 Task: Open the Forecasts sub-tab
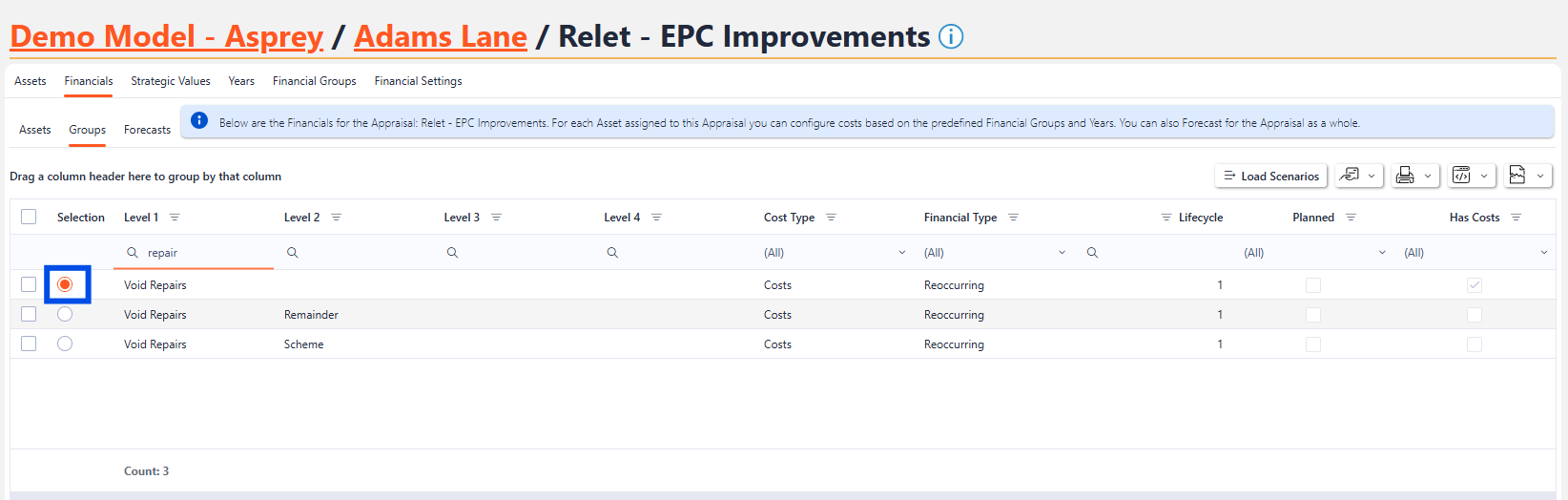click(147, 130)
